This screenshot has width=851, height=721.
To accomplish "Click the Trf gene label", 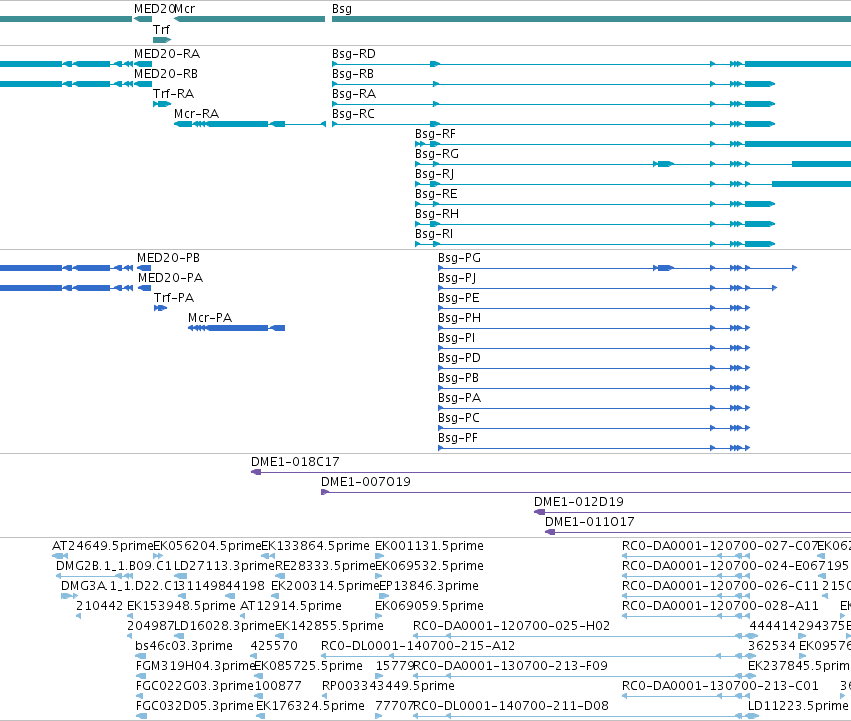I will coord(161,30).
